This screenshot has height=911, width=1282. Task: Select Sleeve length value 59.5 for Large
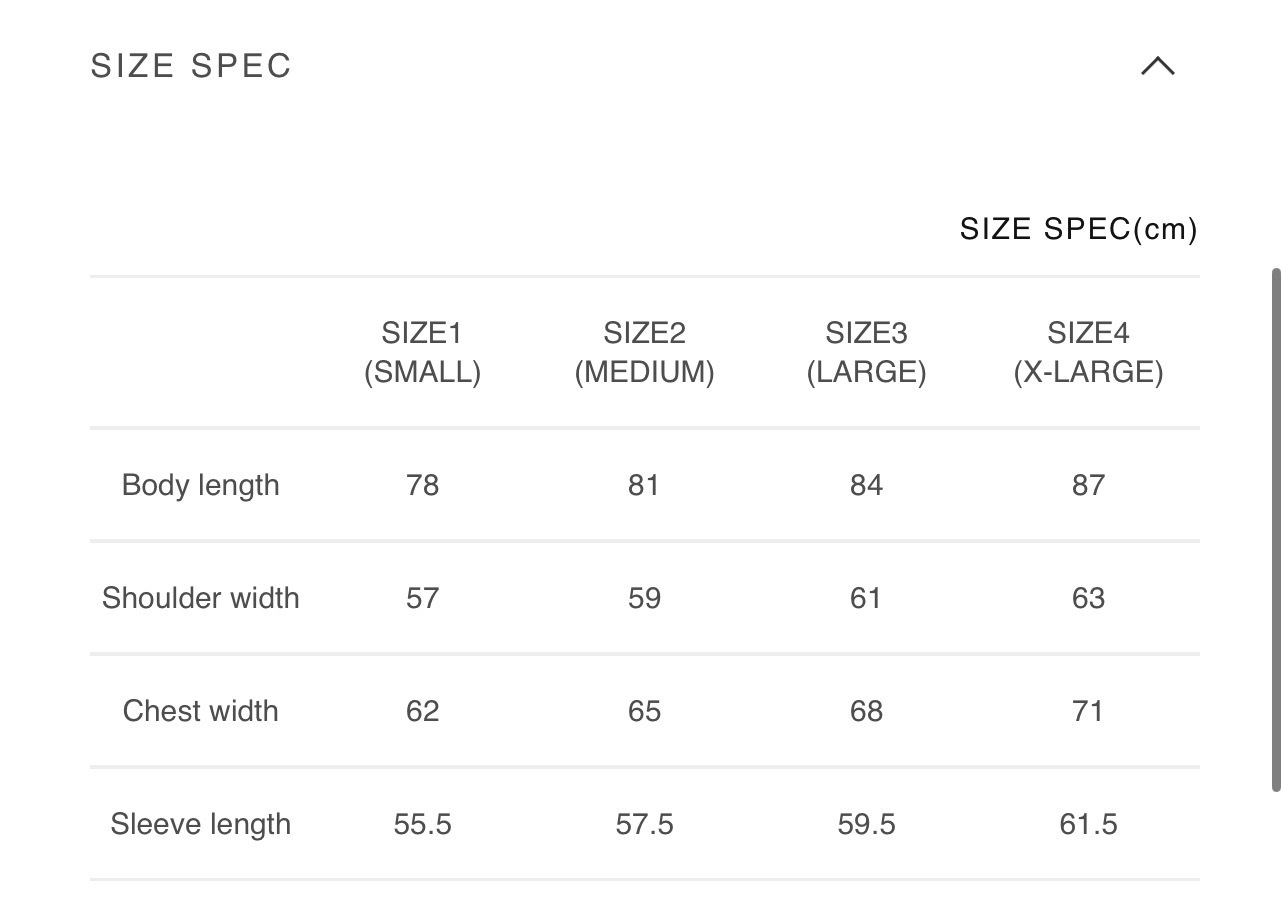[866, 824]
